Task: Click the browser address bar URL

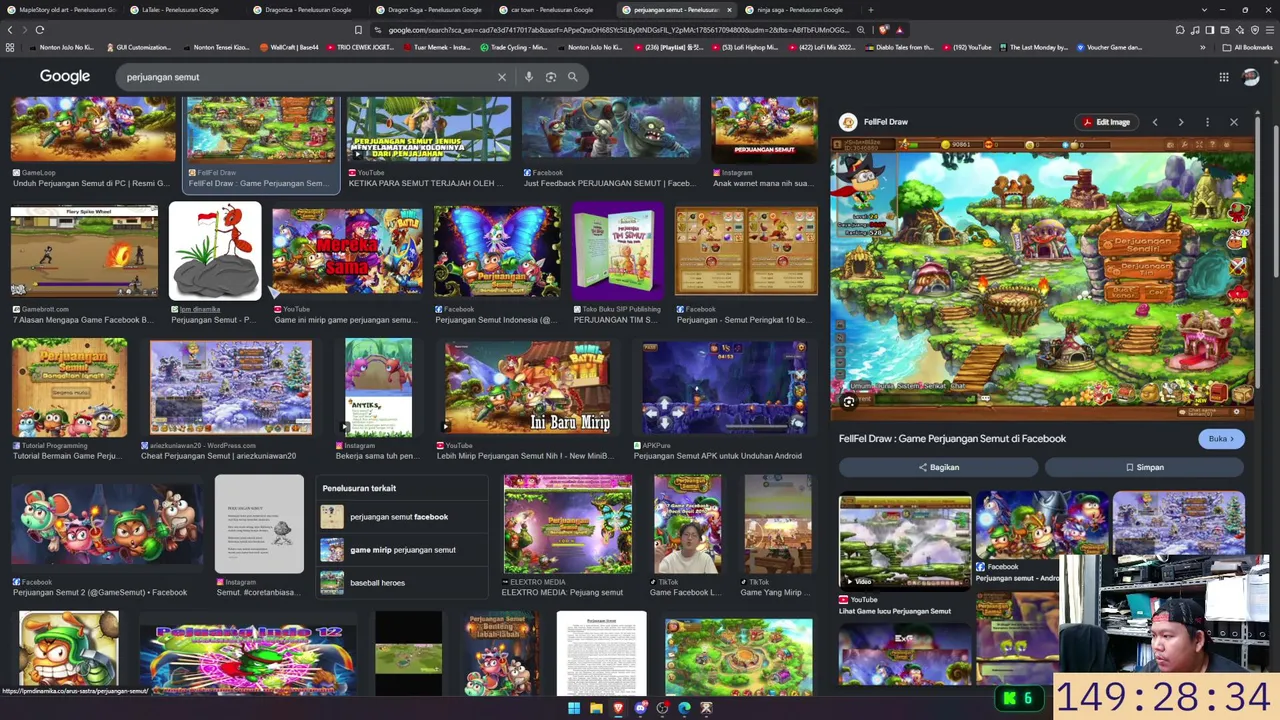Action: point(618,30)
